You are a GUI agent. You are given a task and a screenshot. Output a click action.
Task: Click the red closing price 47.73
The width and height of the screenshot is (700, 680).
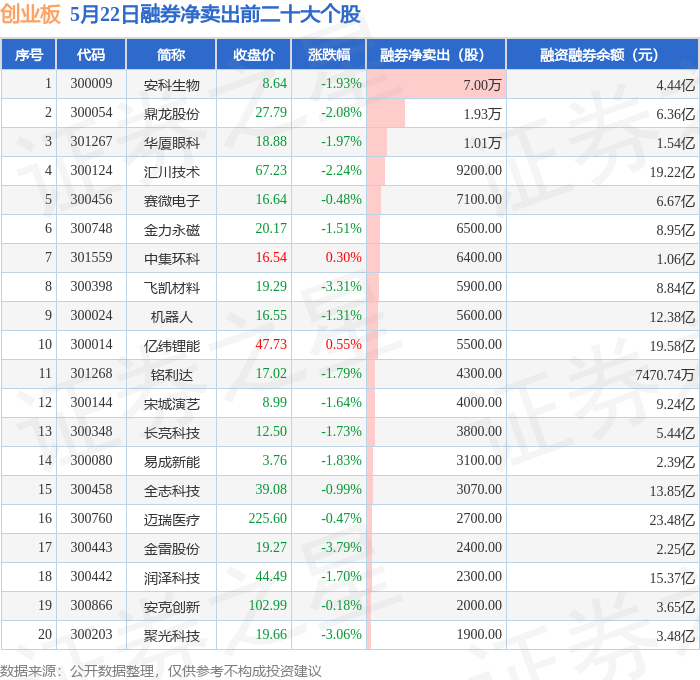271,345
